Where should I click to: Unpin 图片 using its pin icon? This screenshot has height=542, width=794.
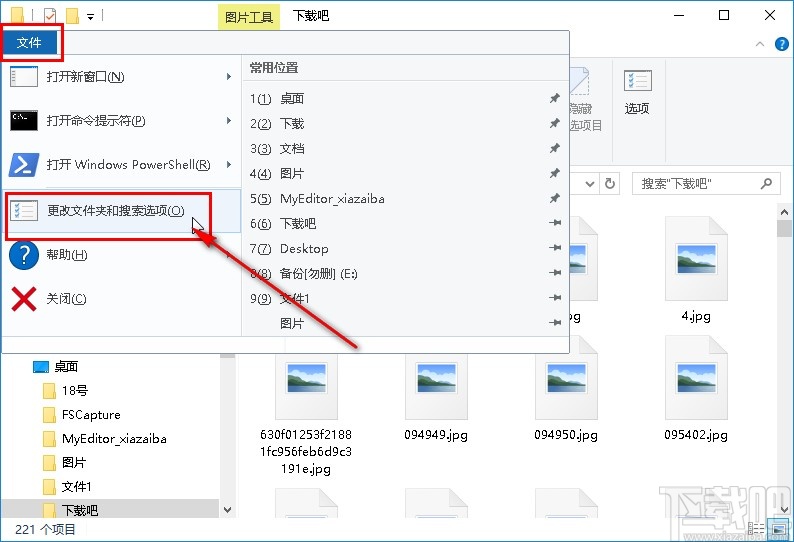coord(555,173)
